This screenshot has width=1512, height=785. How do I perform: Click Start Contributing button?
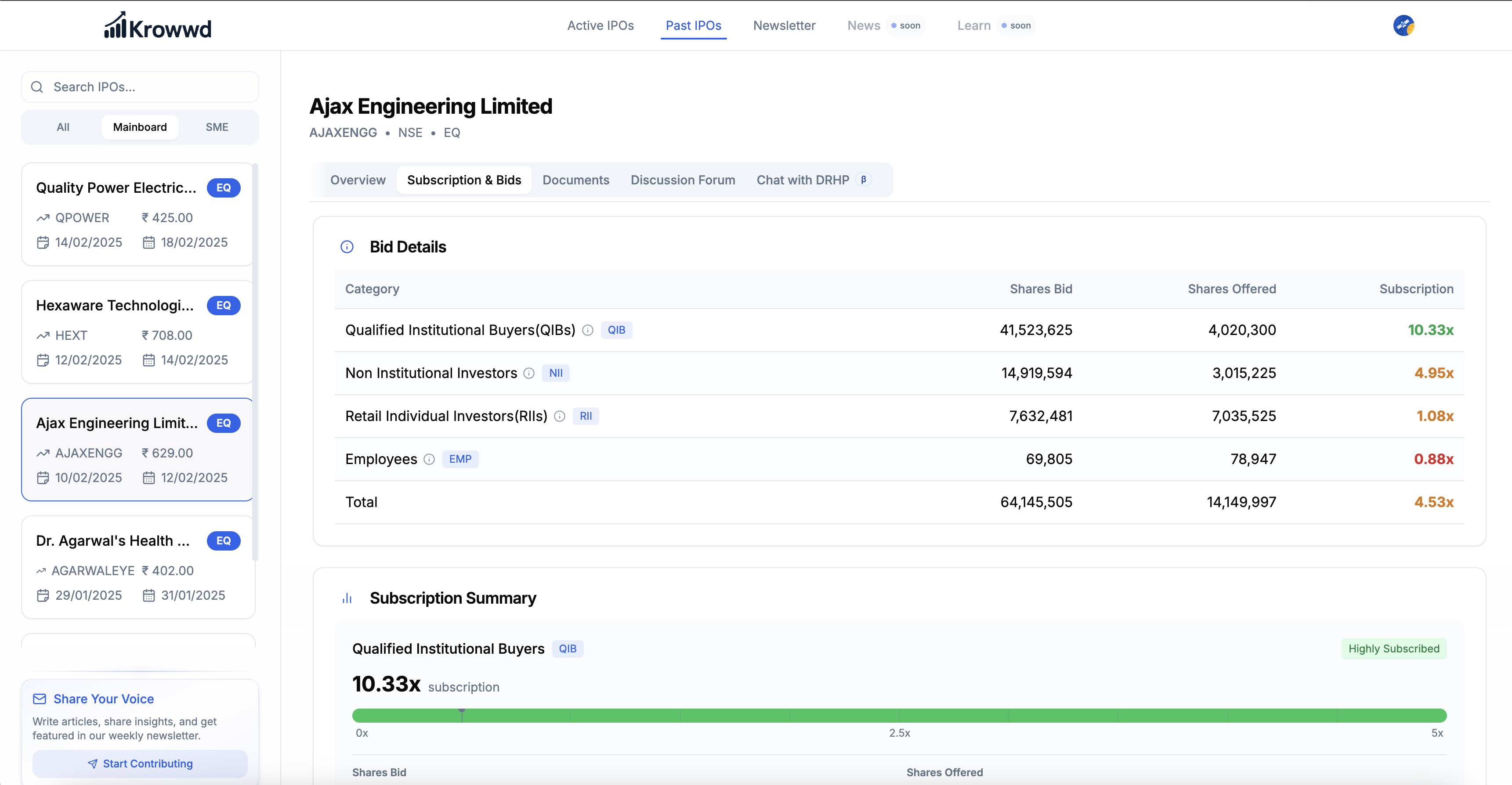[x=140, y=763]
